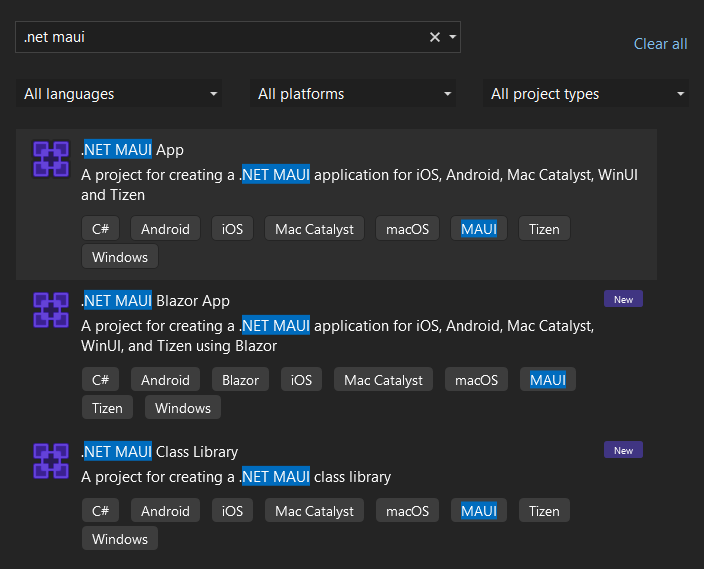Click the .NET MAUI App template icon
Screen dimensions: 704x569
[51, 159]
